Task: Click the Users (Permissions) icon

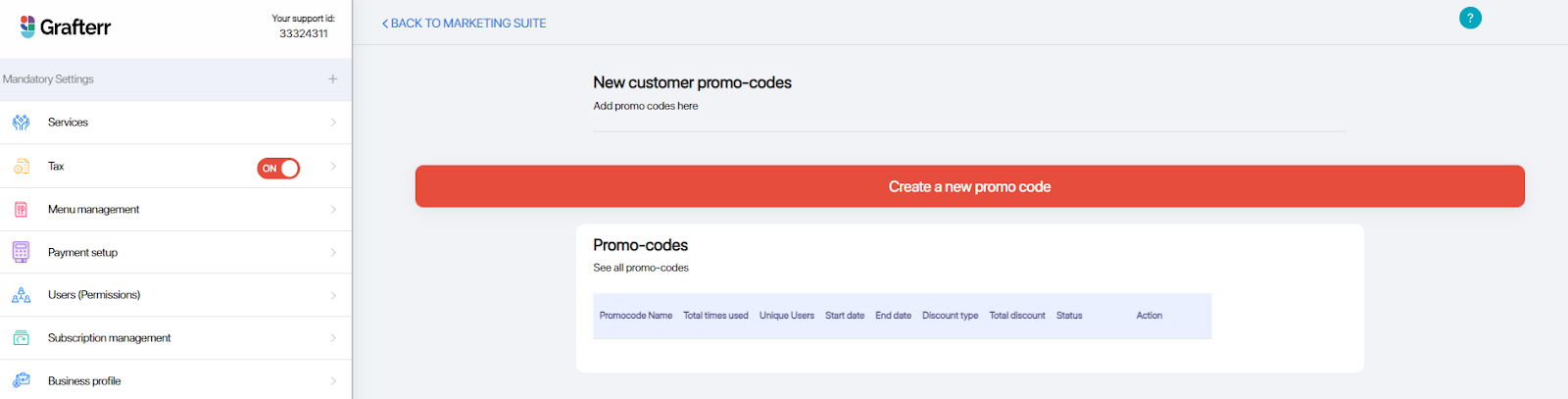Action: [21, 295]
